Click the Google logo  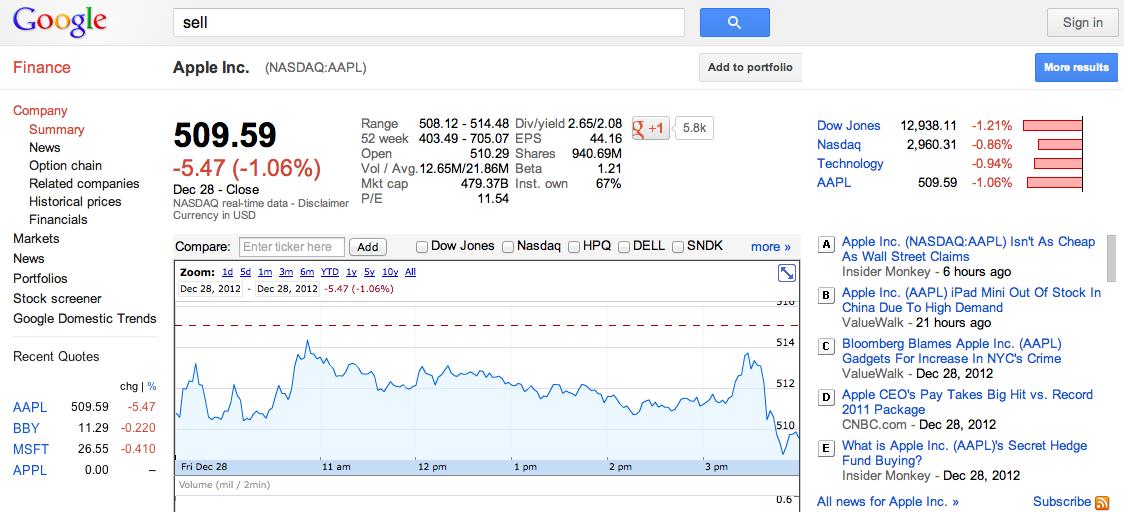click(59, 22)
